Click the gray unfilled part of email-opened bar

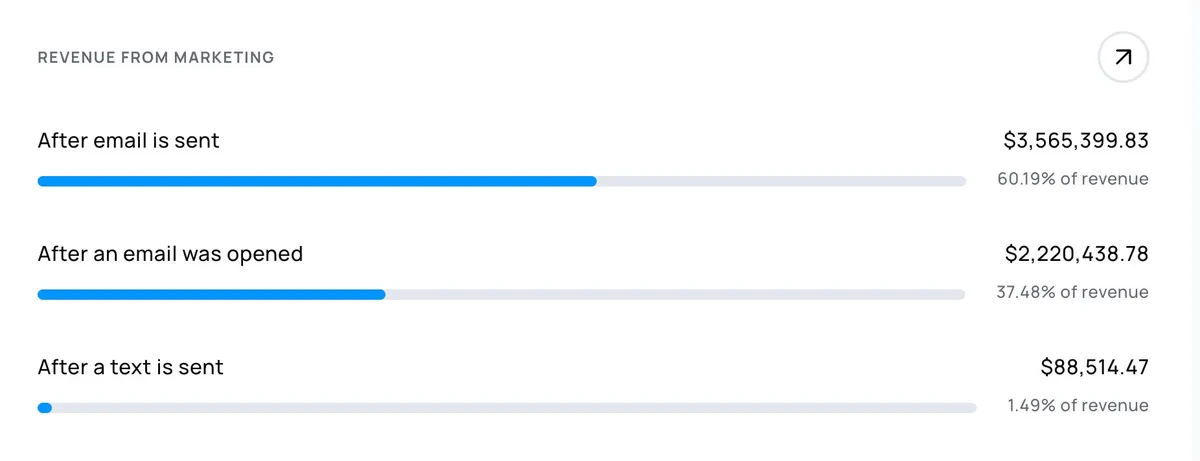click(675, 294)
